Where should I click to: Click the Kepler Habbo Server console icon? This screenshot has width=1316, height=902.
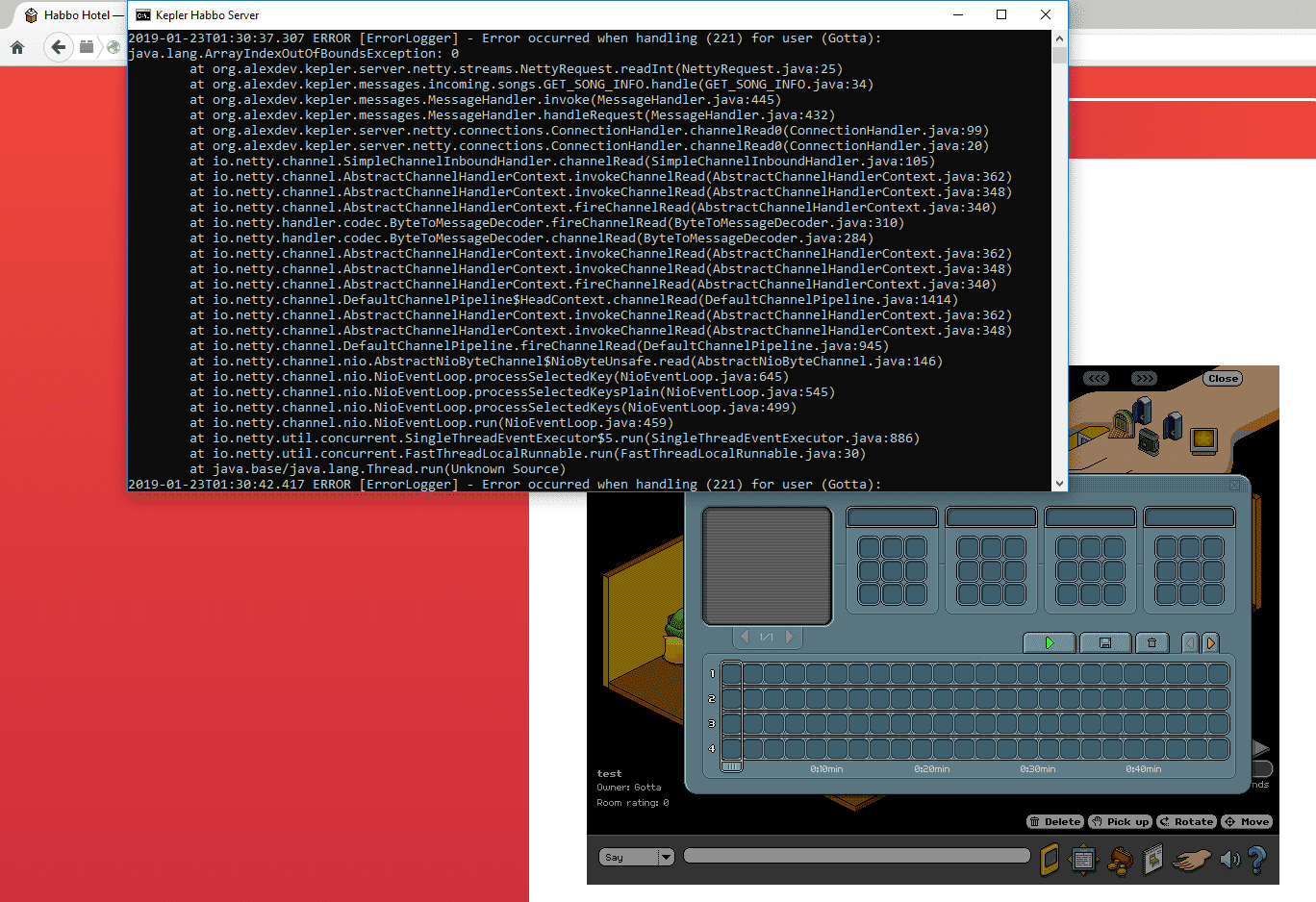[x=143, y=15]
